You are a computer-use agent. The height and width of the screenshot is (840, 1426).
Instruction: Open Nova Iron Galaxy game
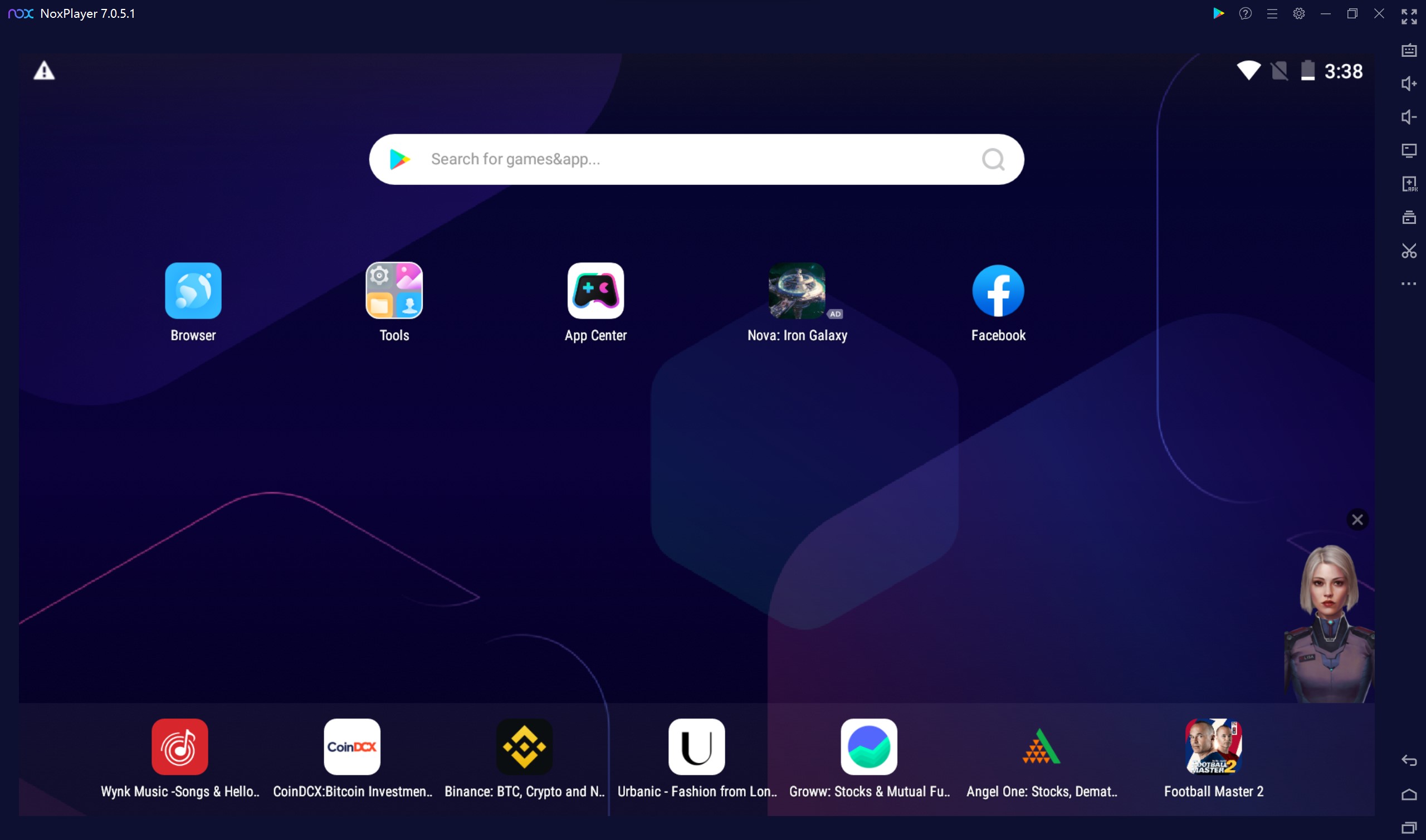pos(796,290)
